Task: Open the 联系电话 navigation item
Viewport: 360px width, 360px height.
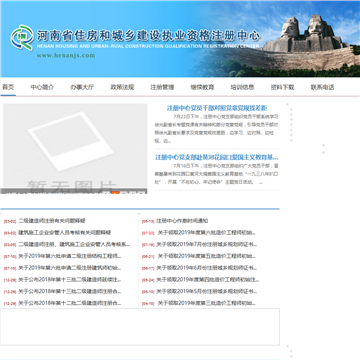Action: point(322,87)
